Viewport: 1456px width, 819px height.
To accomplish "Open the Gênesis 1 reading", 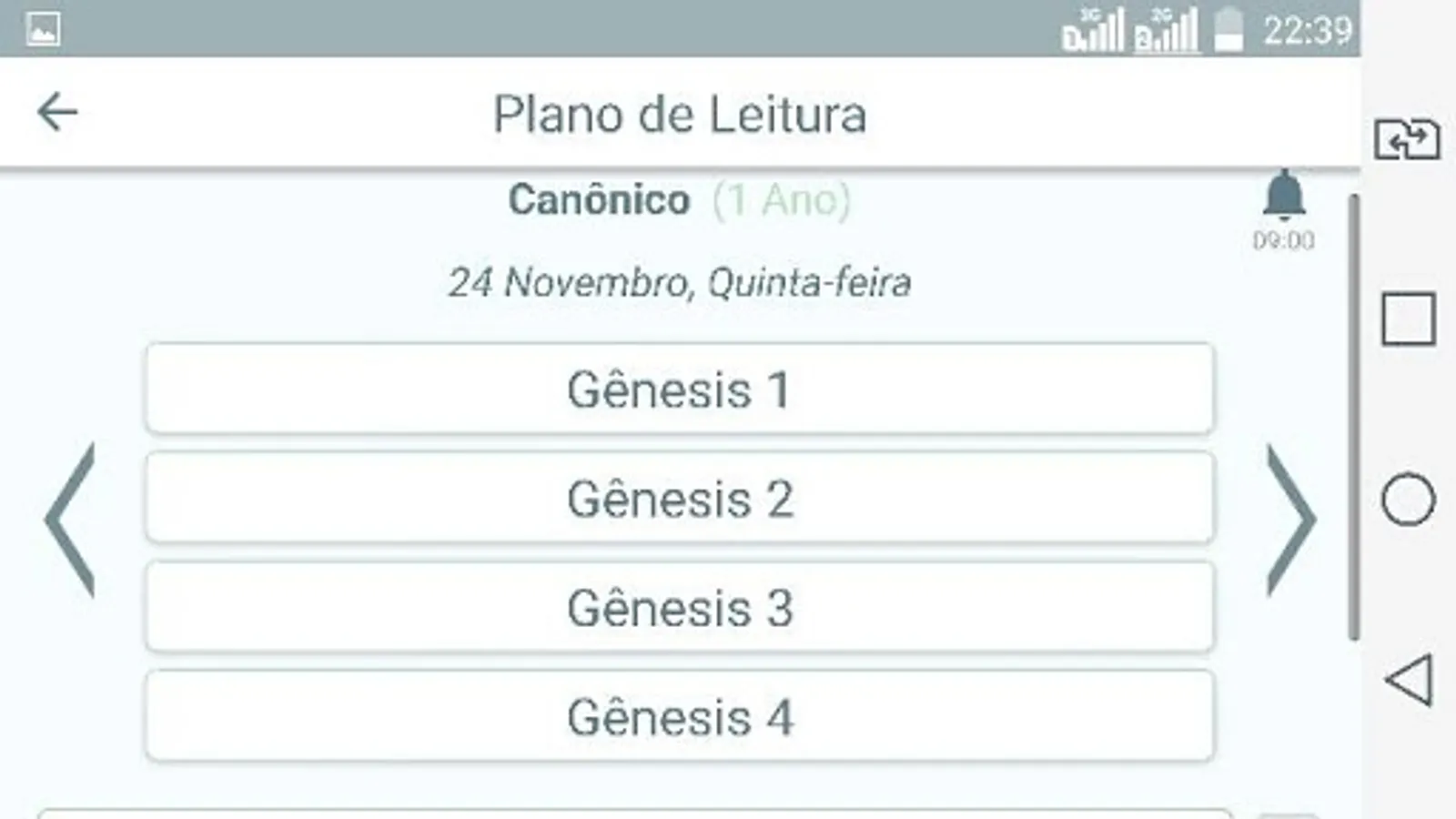I will pos(679,389).
